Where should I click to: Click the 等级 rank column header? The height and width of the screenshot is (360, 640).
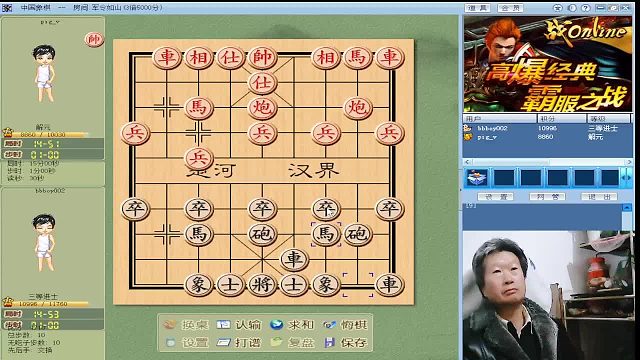pyautogui.click(x=609, y=118)
